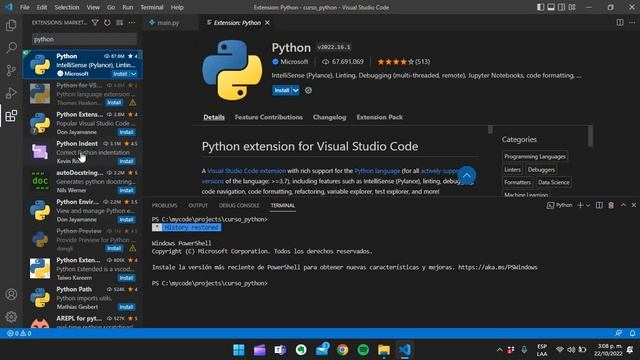
Task: Click Microsoft publisher link on details page
Action: pos(294,62)
